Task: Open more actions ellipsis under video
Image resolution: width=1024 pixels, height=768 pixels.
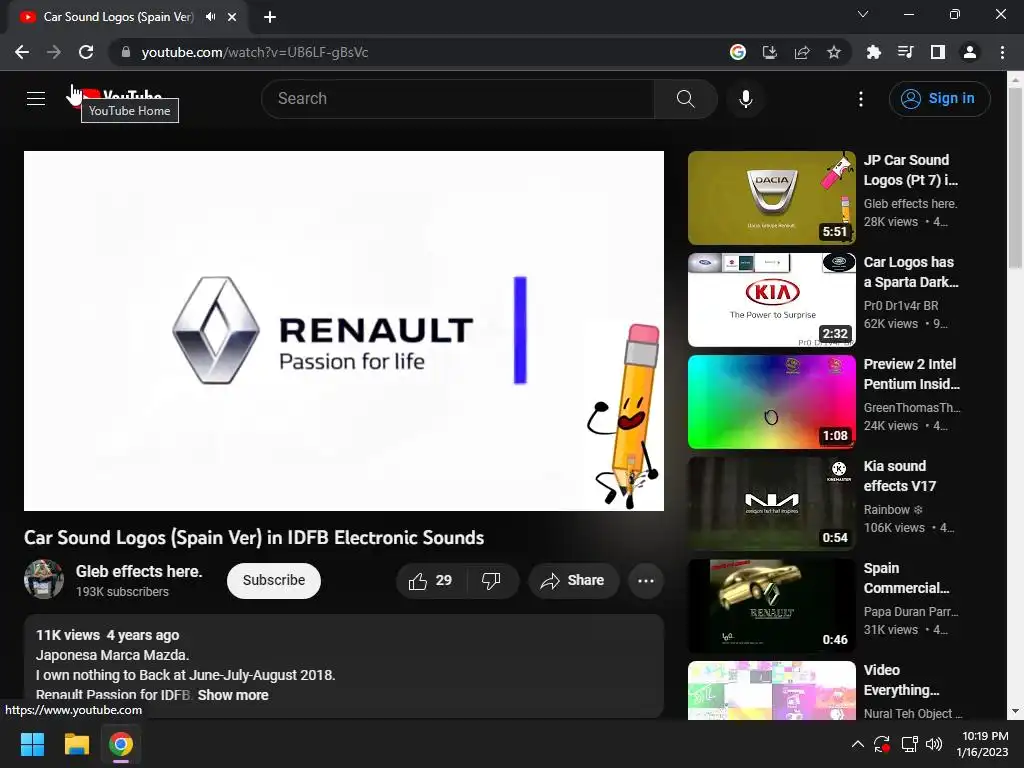Action: [x=646, y=581]
